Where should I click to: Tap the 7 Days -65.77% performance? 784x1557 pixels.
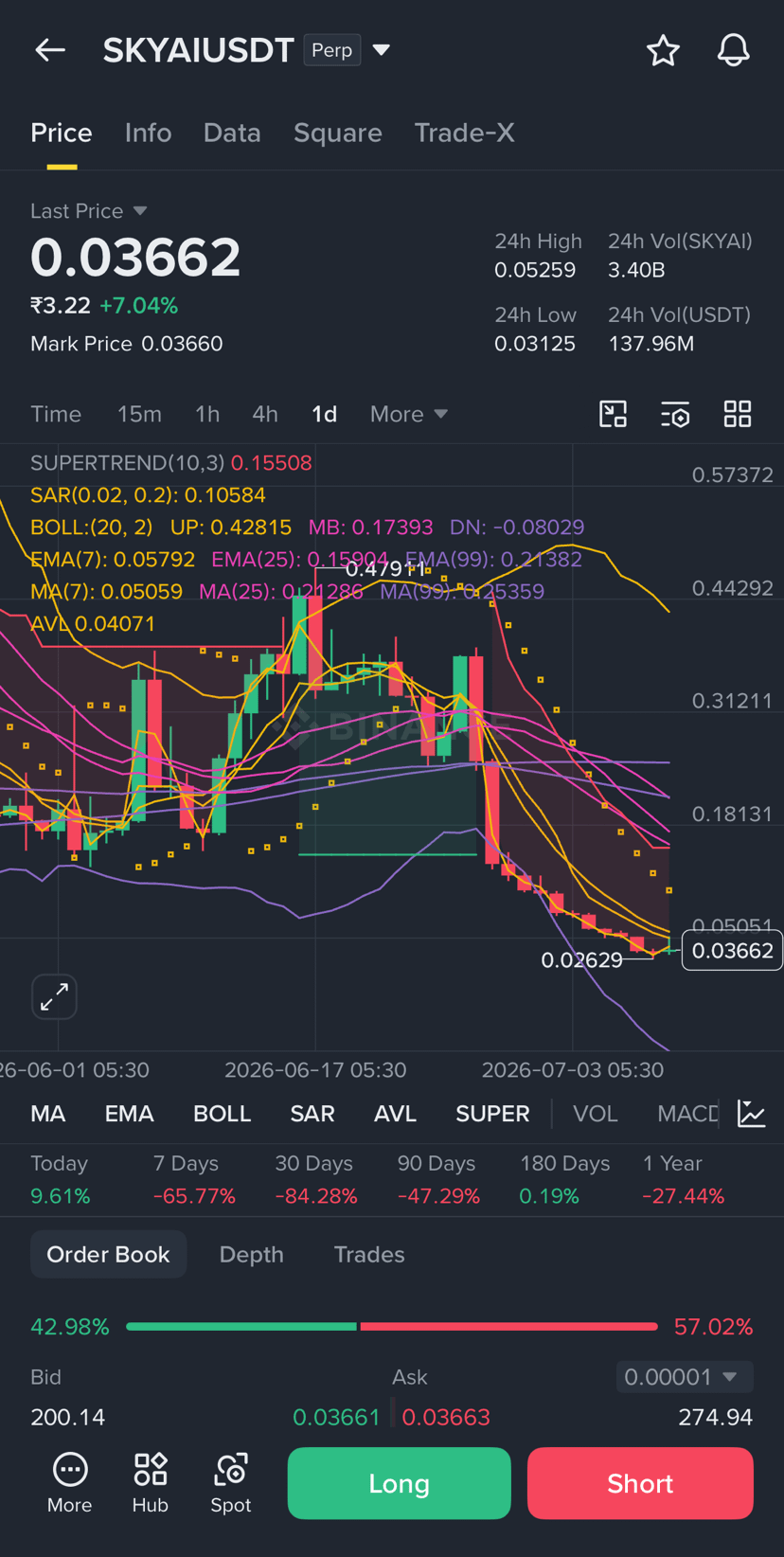pyautogui.click(x=194, y=1180)
